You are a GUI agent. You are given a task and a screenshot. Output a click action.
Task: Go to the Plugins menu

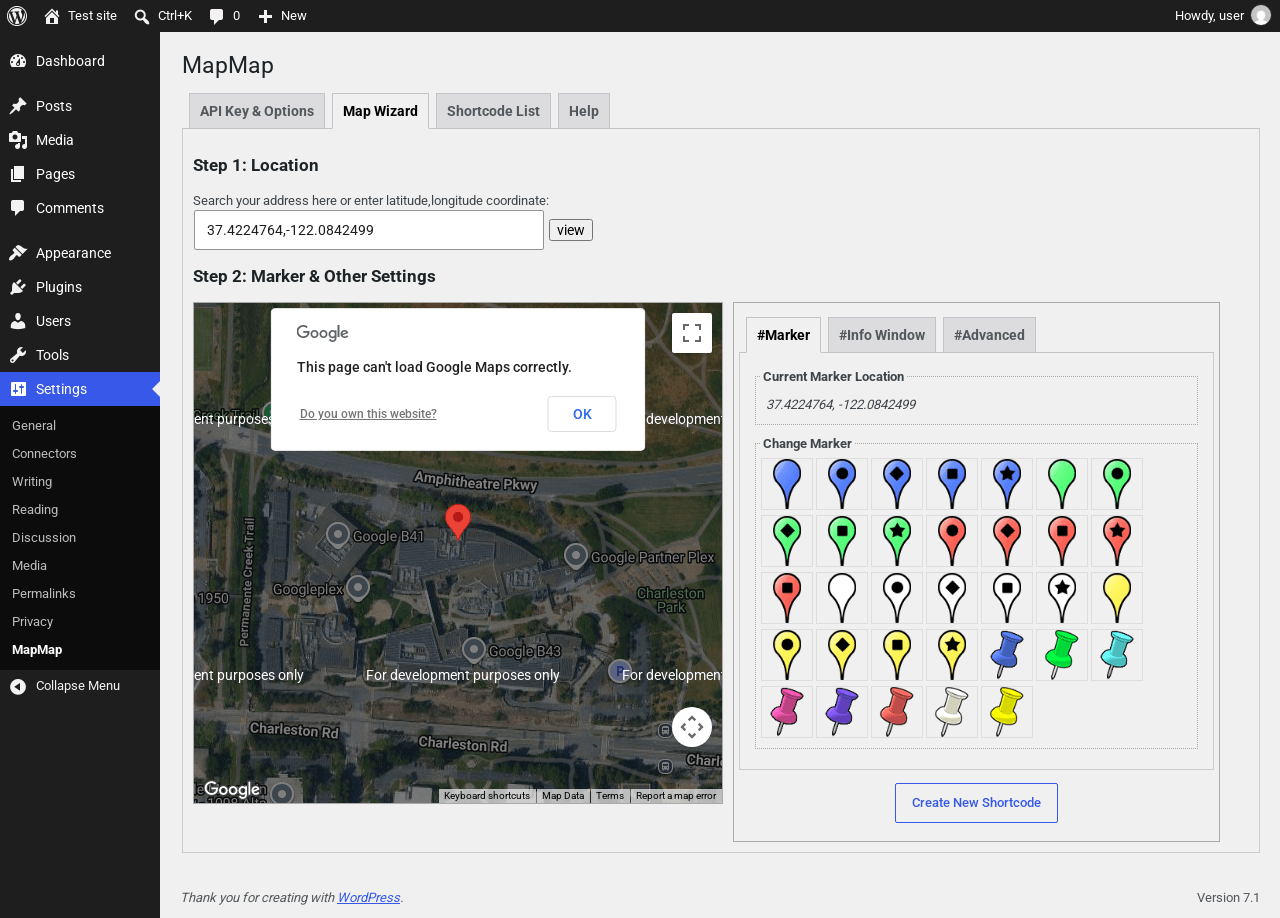[x=80, y=287]
